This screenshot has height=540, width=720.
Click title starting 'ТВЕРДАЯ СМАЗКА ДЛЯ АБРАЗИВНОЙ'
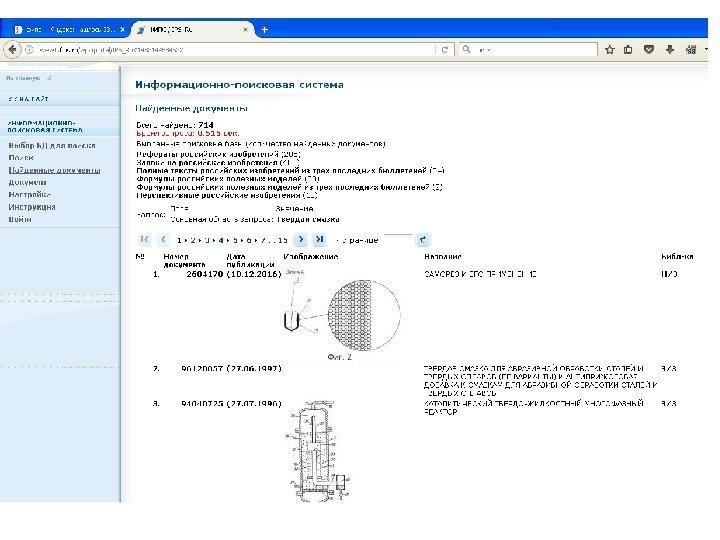pos(540,381)
